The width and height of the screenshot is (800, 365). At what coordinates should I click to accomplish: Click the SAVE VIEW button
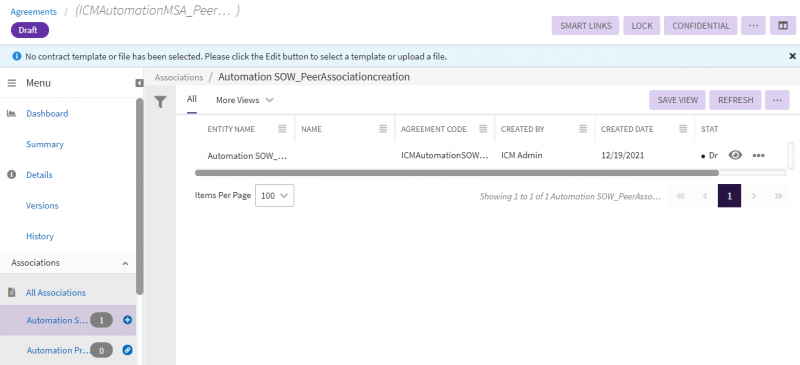678,100
